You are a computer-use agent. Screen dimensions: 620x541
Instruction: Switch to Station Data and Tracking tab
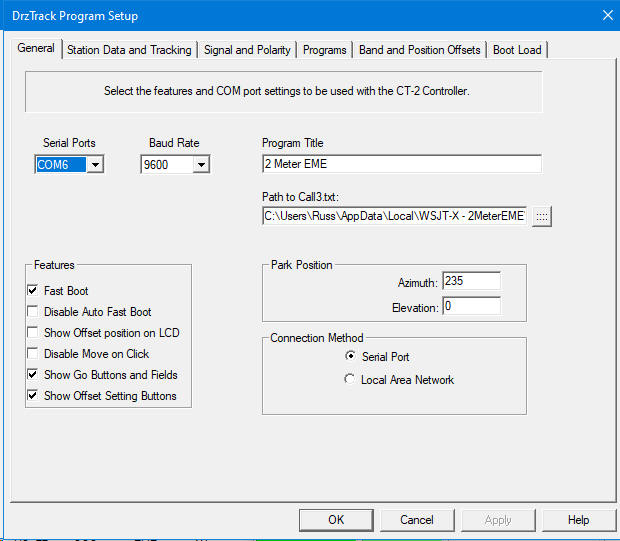(x=129, y=50)
